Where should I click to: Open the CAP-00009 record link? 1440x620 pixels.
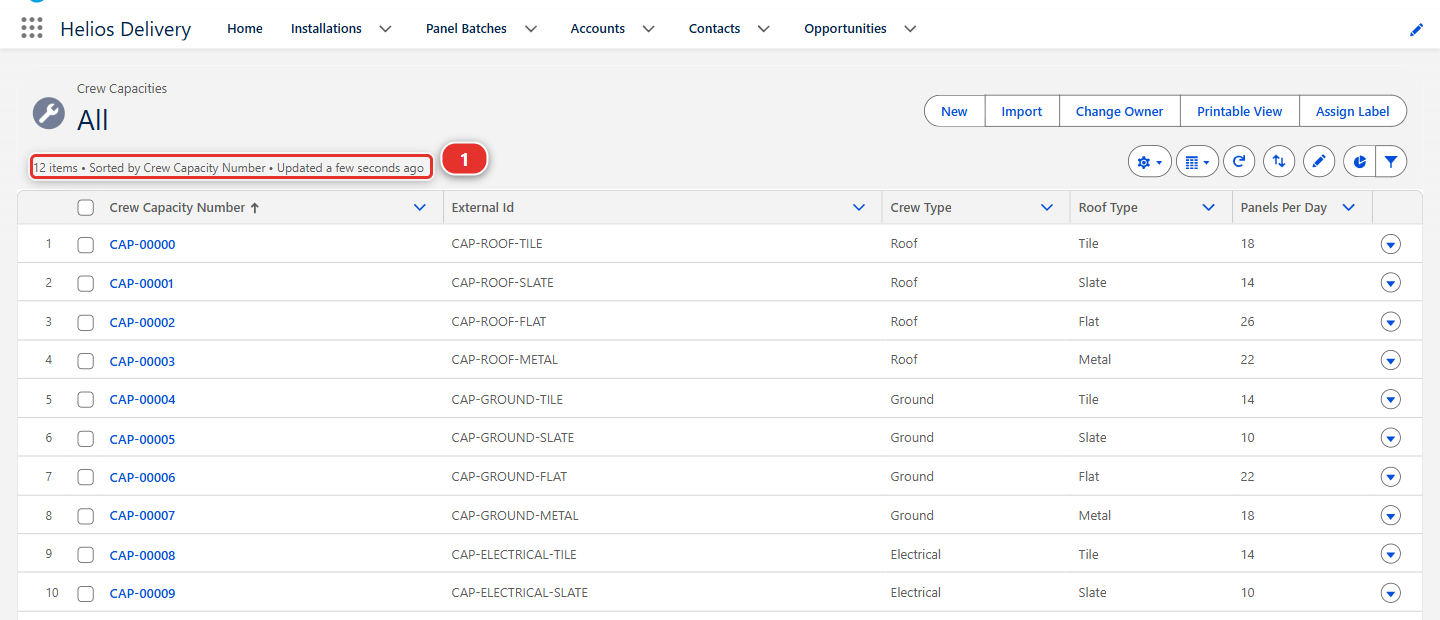[142, 594]
